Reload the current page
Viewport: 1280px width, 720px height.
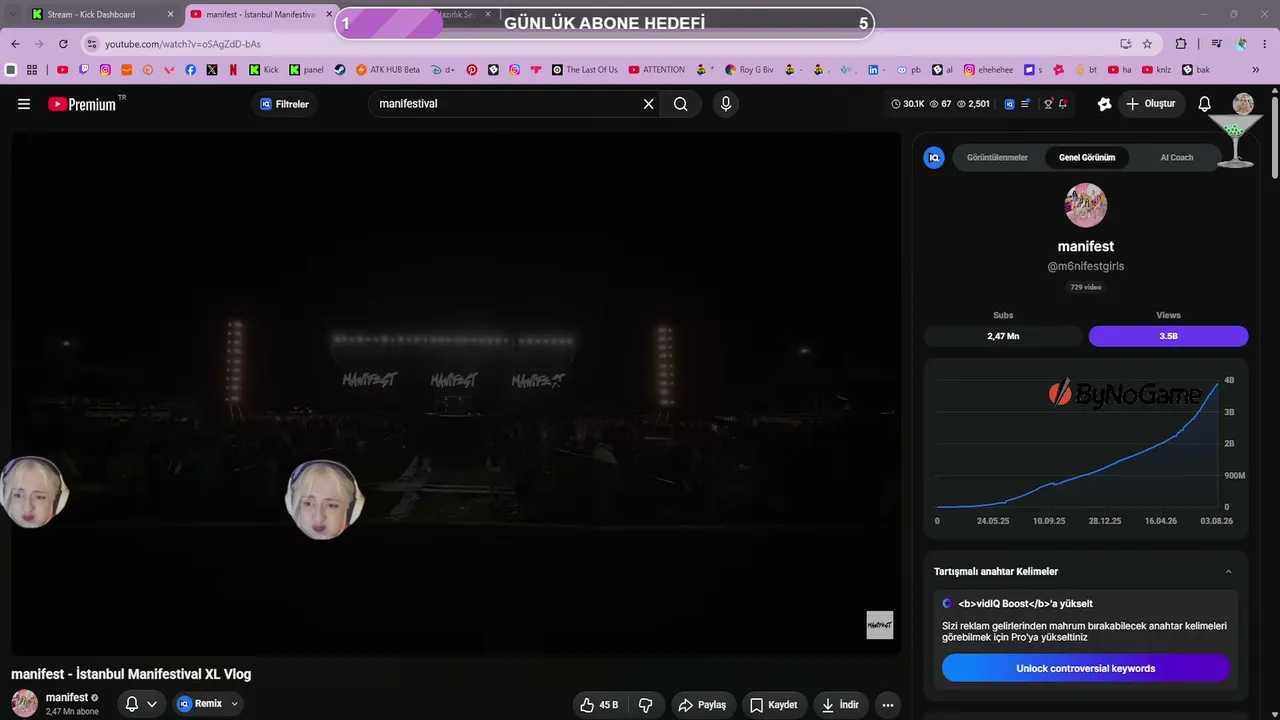pos(63,44)
